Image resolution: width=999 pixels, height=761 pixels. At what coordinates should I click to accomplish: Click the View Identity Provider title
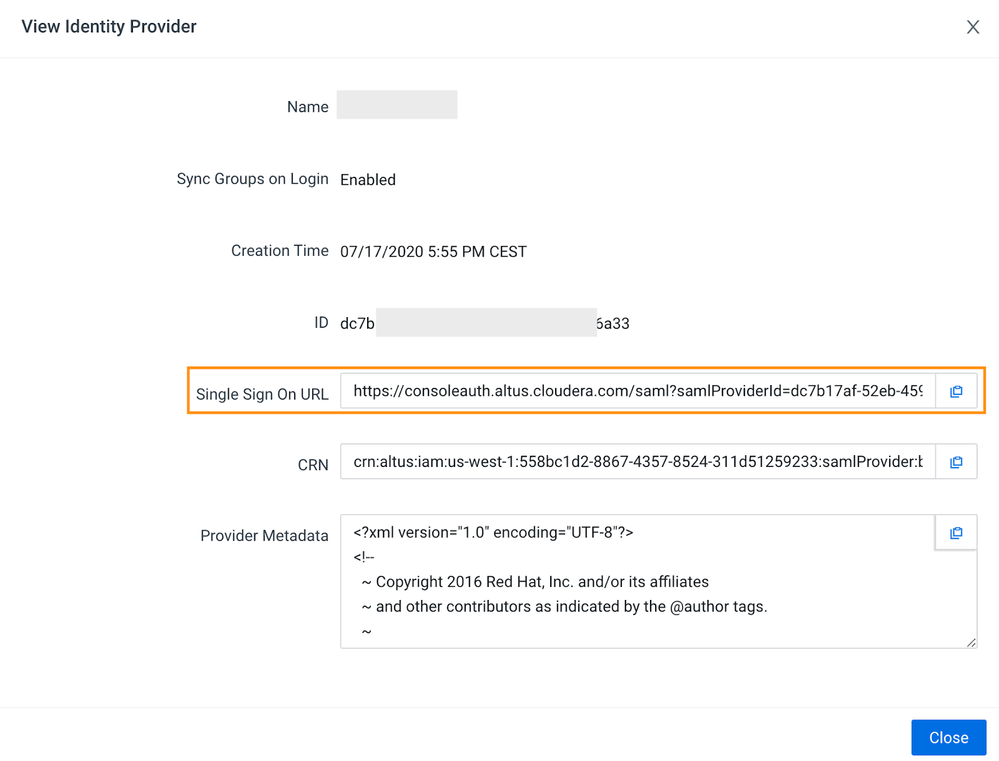click(109, 27)
